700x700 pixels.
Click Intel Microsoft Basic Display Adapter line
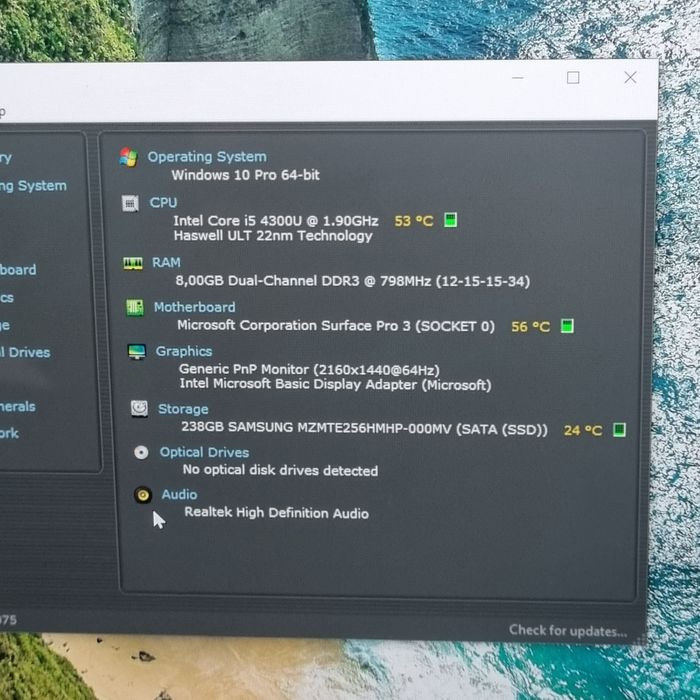pyautogui.click(x=335, y=384)
